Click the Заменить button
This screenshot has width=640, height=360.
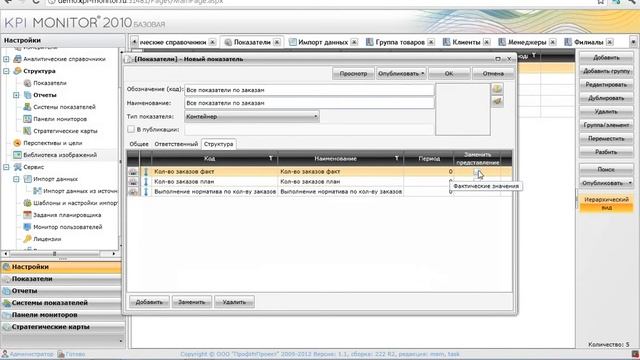pyautogui.click(x=191, y=302)
